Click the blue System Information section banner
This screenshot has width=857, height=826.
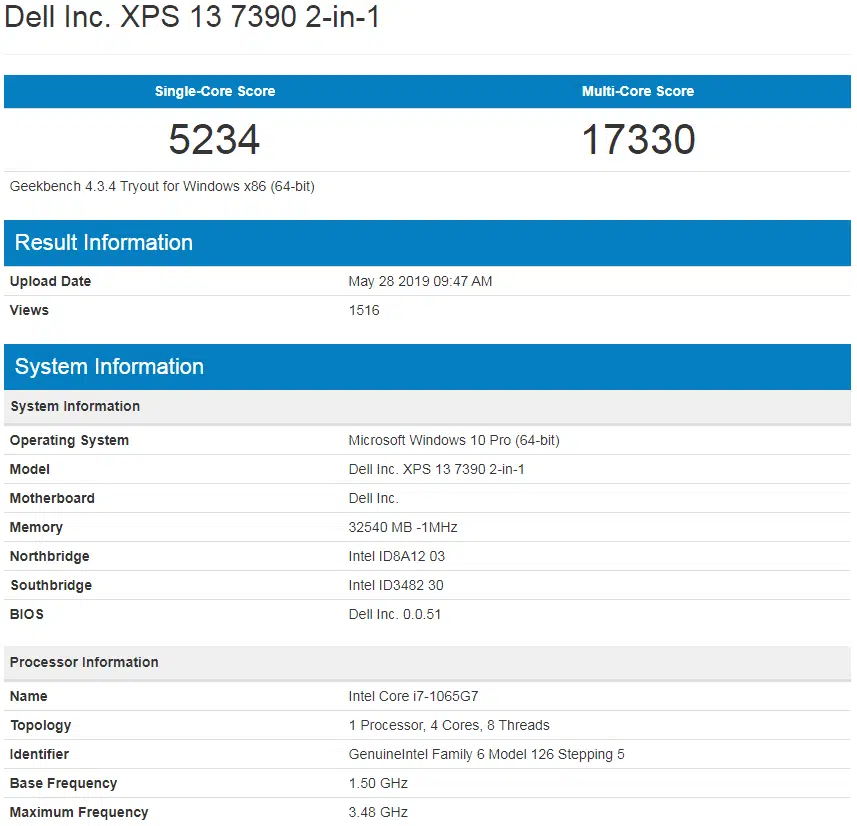click(x=427, y=367)
